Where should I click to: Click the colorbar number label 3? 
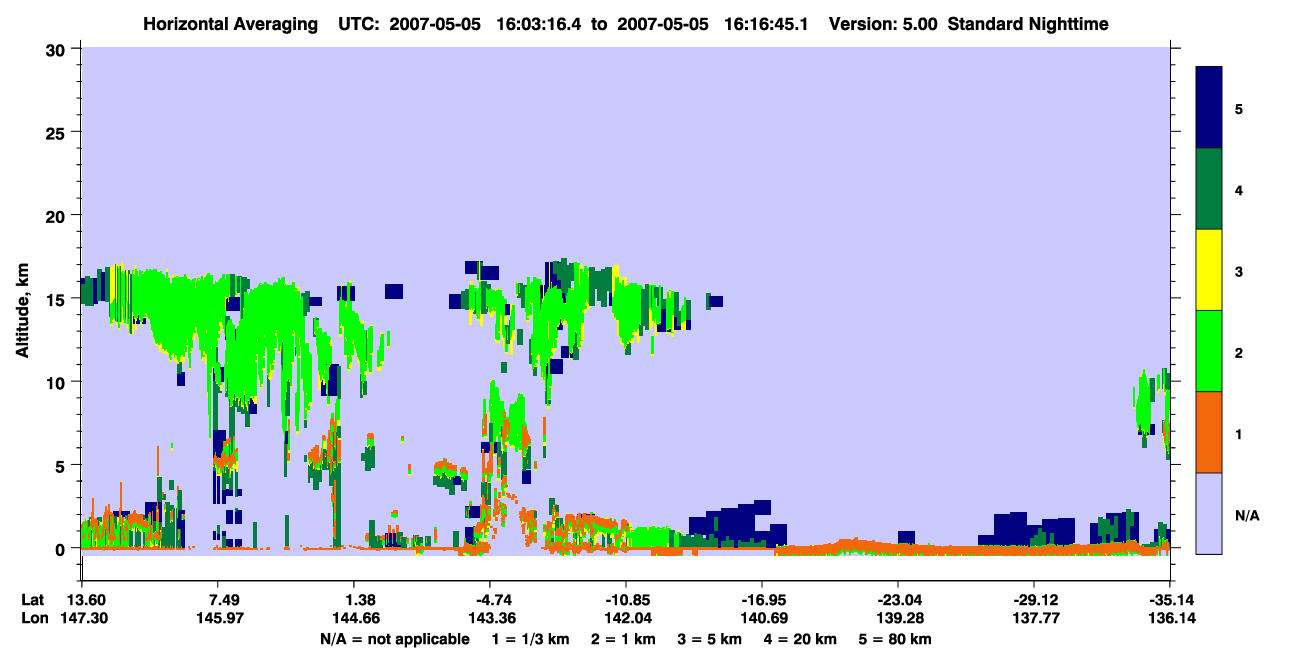click(1239, 272)
